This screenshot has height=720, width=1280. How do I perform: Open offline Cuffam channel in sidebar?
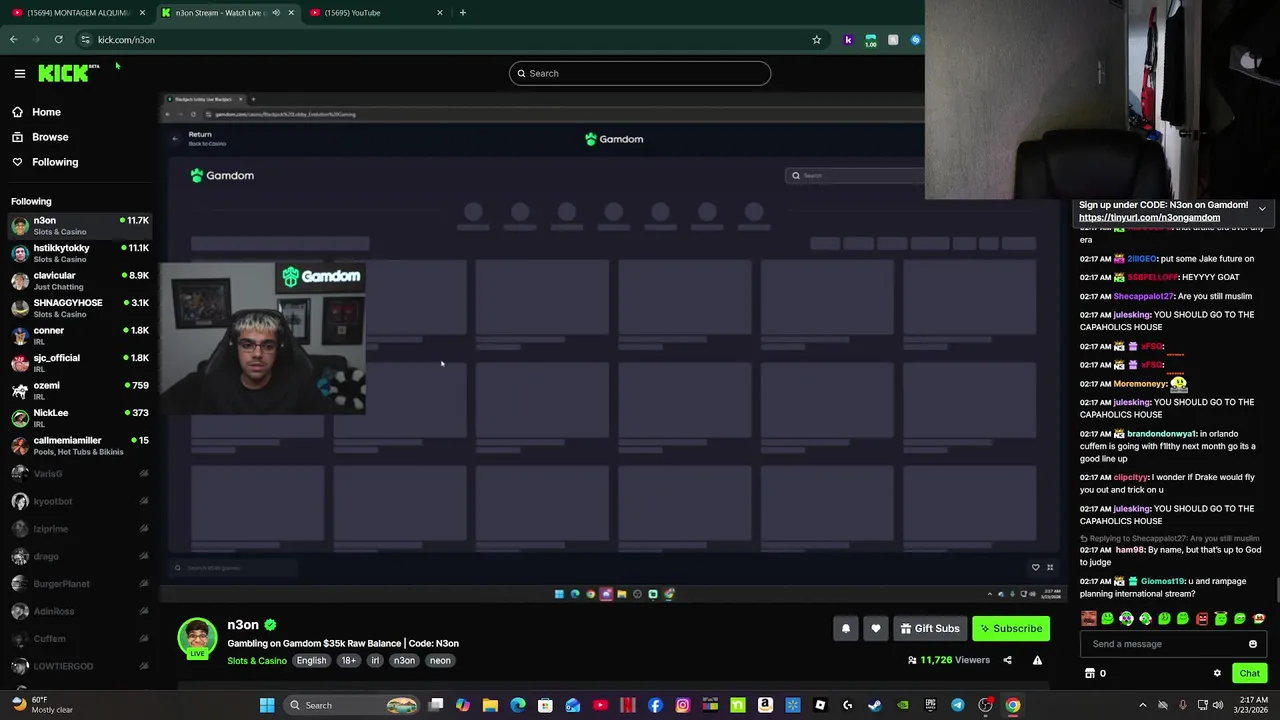click(80, 638)
